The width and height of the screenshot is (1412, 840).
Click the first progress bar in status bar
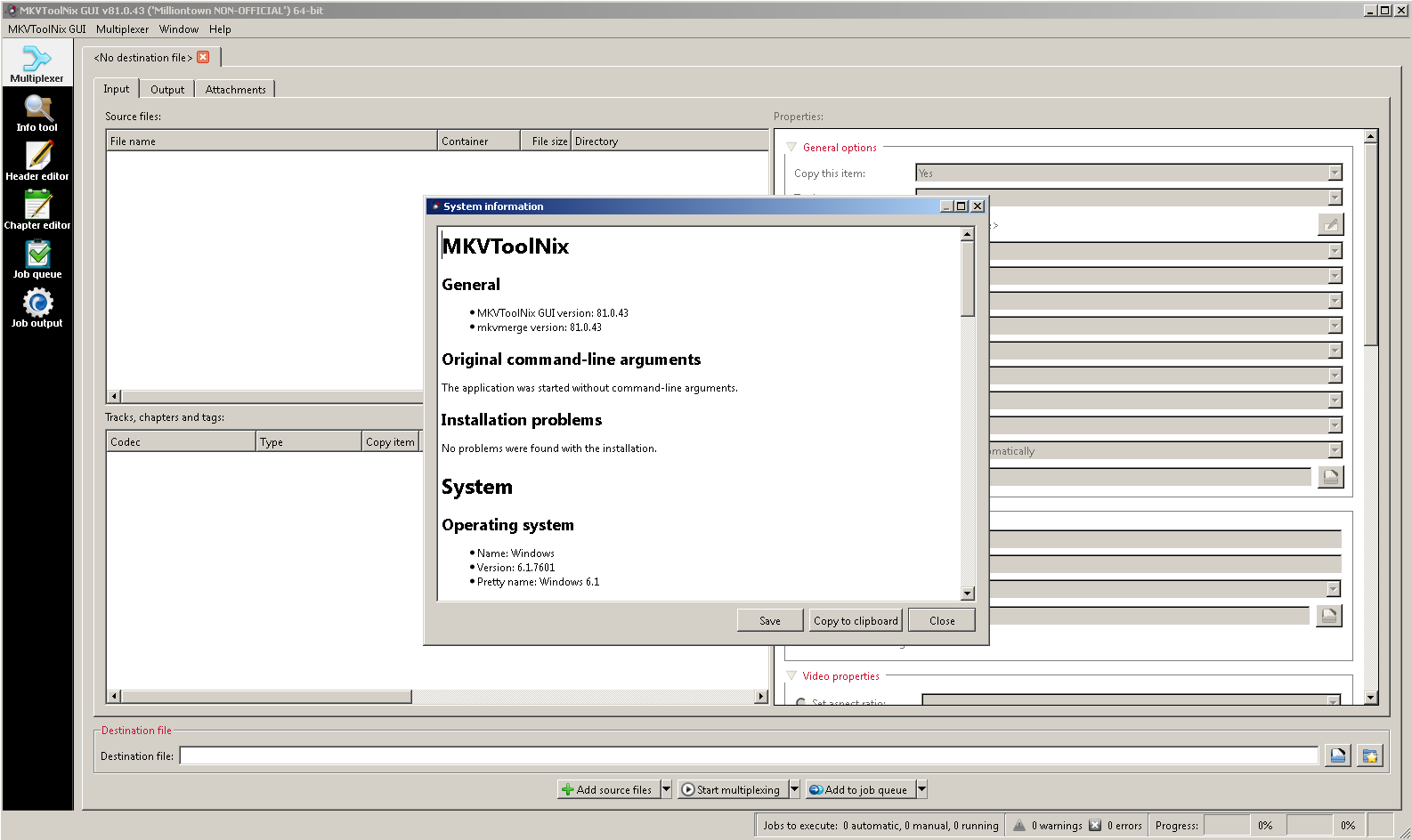1227,825
